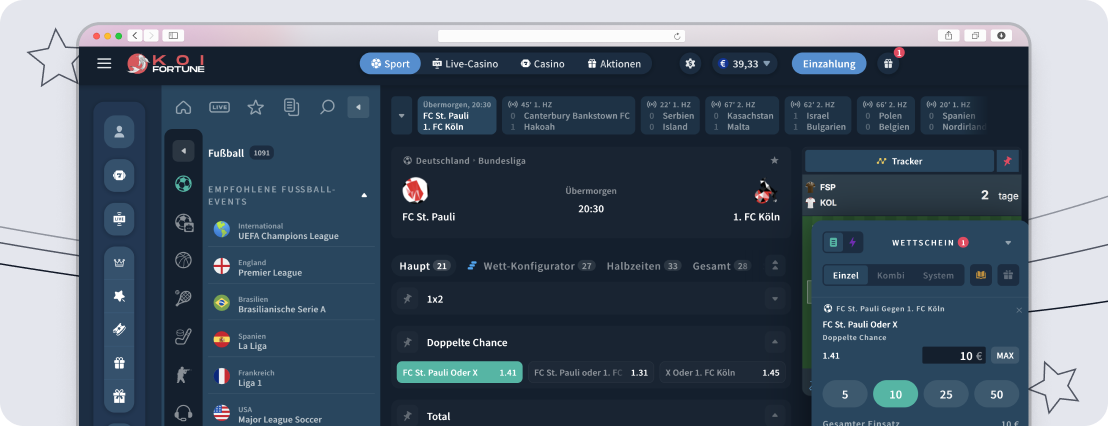Select the Counter-Strike esports icon

pos(184,374)
